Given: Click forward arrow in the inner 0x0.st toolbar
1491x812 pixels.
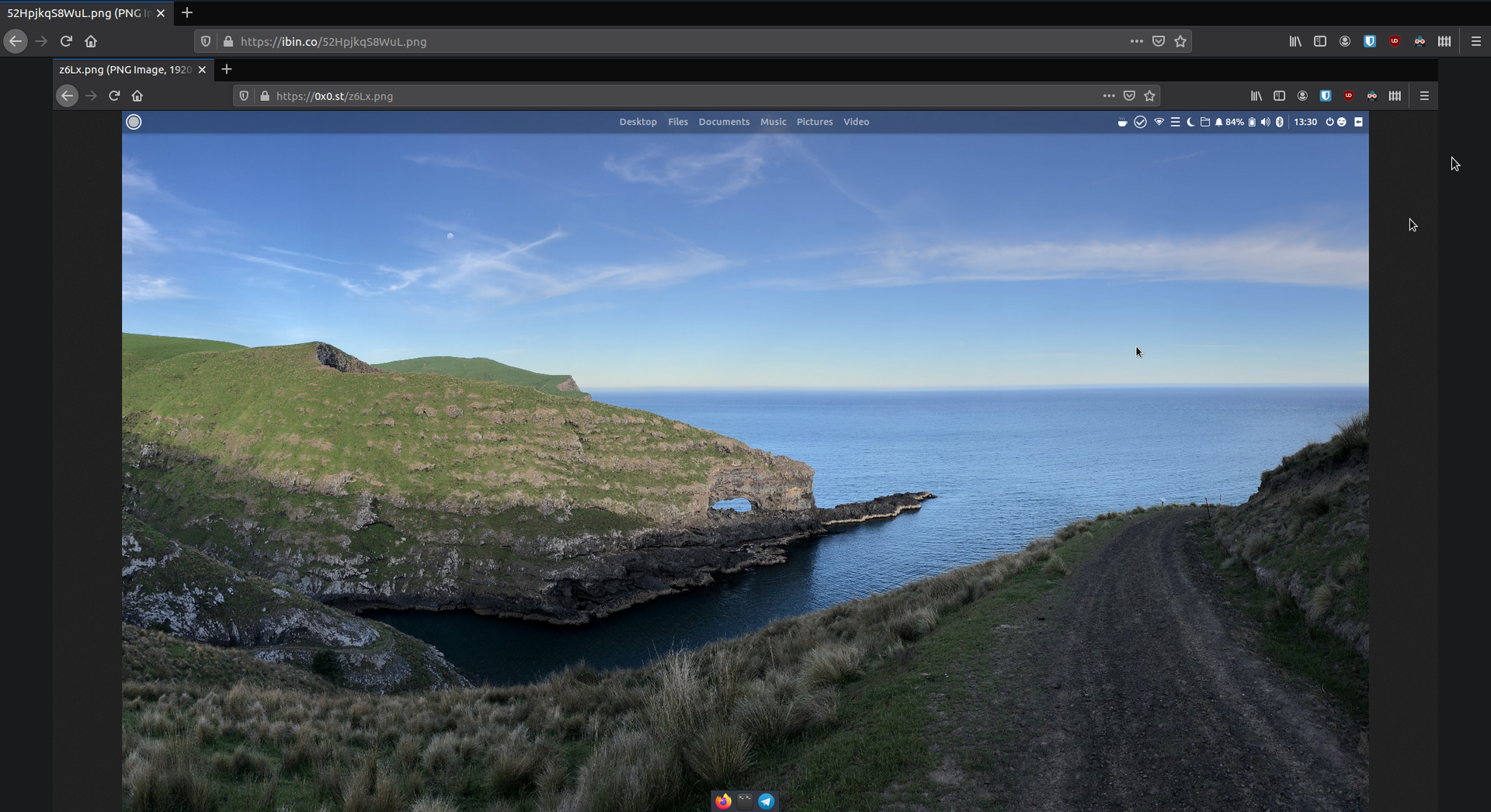Looking at the screenshot, I should click(91, 95).
